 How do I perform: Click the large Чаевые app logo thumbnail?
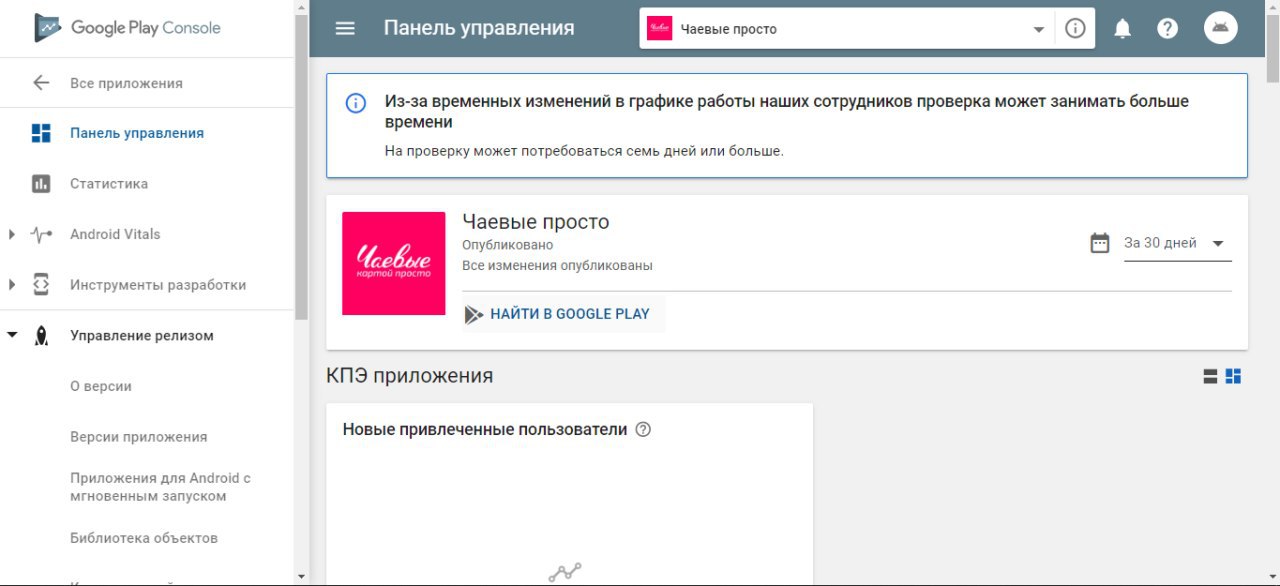coord(394,263)
